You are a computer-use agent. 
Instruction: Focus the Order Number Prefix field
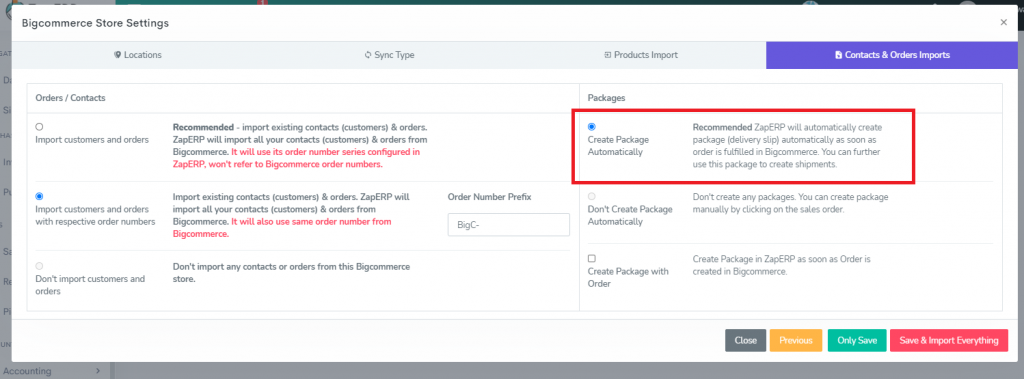(x=509, y=225)
